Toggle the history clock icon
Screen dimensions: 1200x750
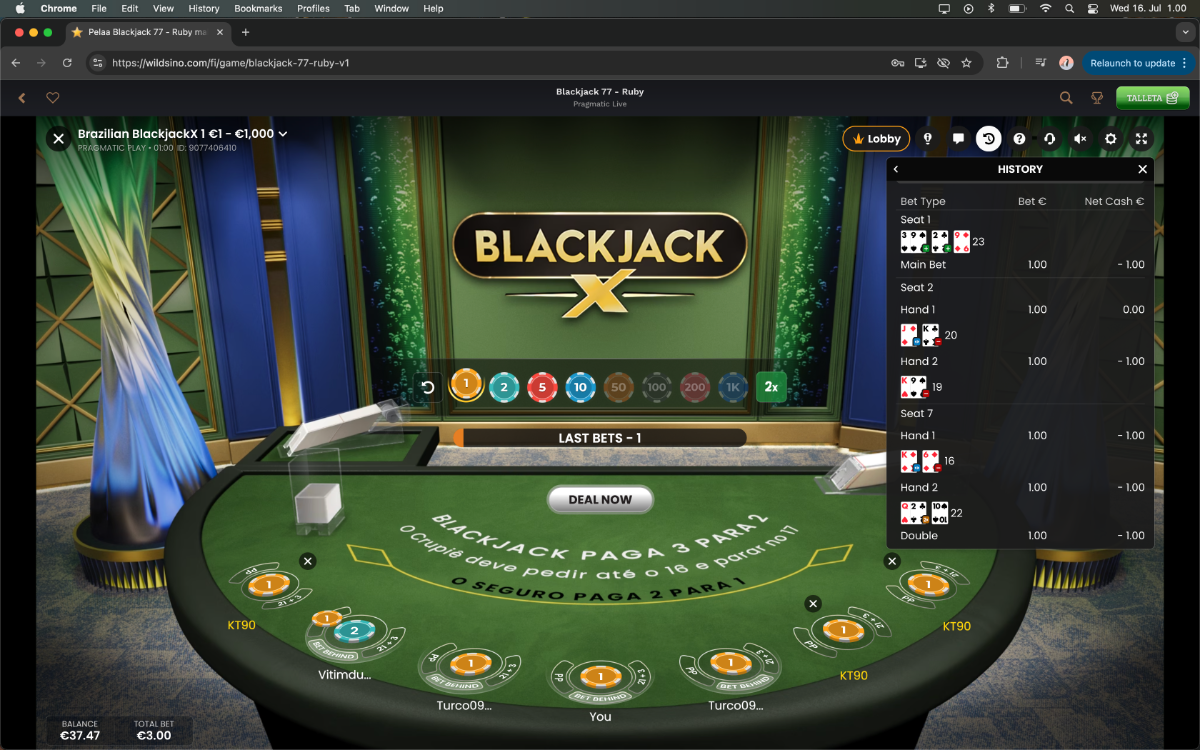tap(988, 139)
